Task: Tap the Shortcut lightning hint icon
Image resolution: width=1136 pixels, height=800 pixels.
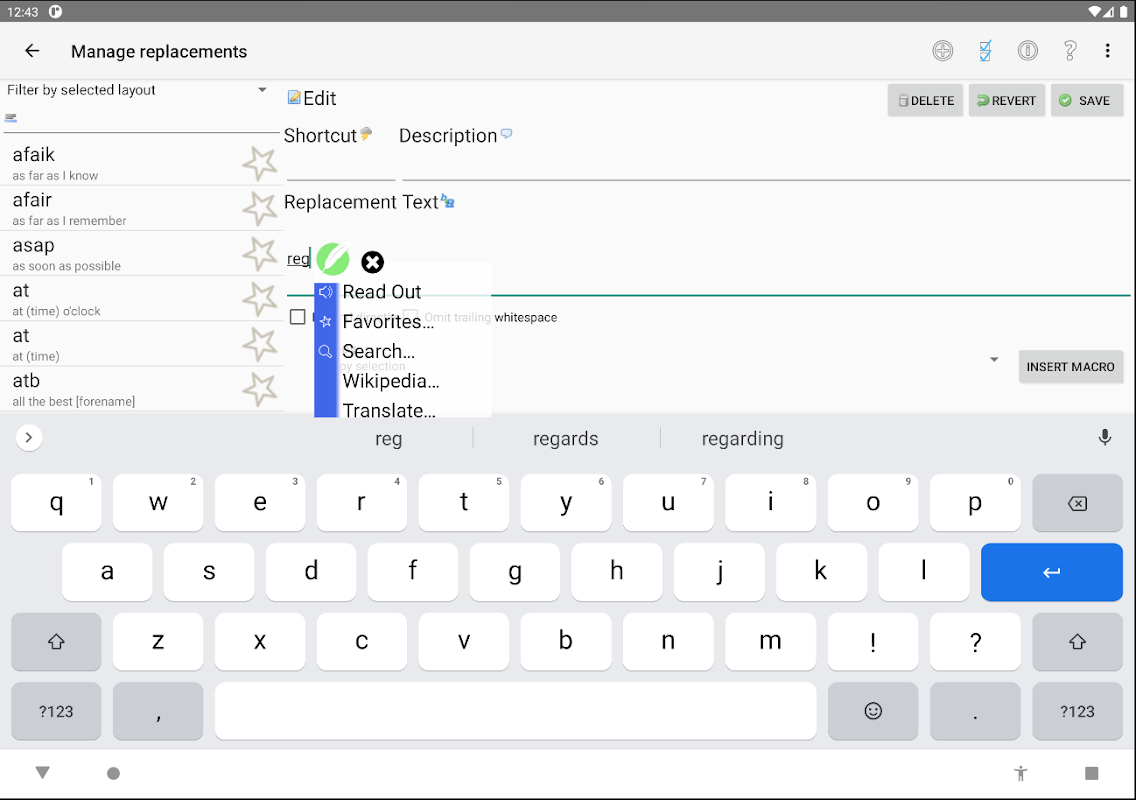Action: click(x=366, y=133)
